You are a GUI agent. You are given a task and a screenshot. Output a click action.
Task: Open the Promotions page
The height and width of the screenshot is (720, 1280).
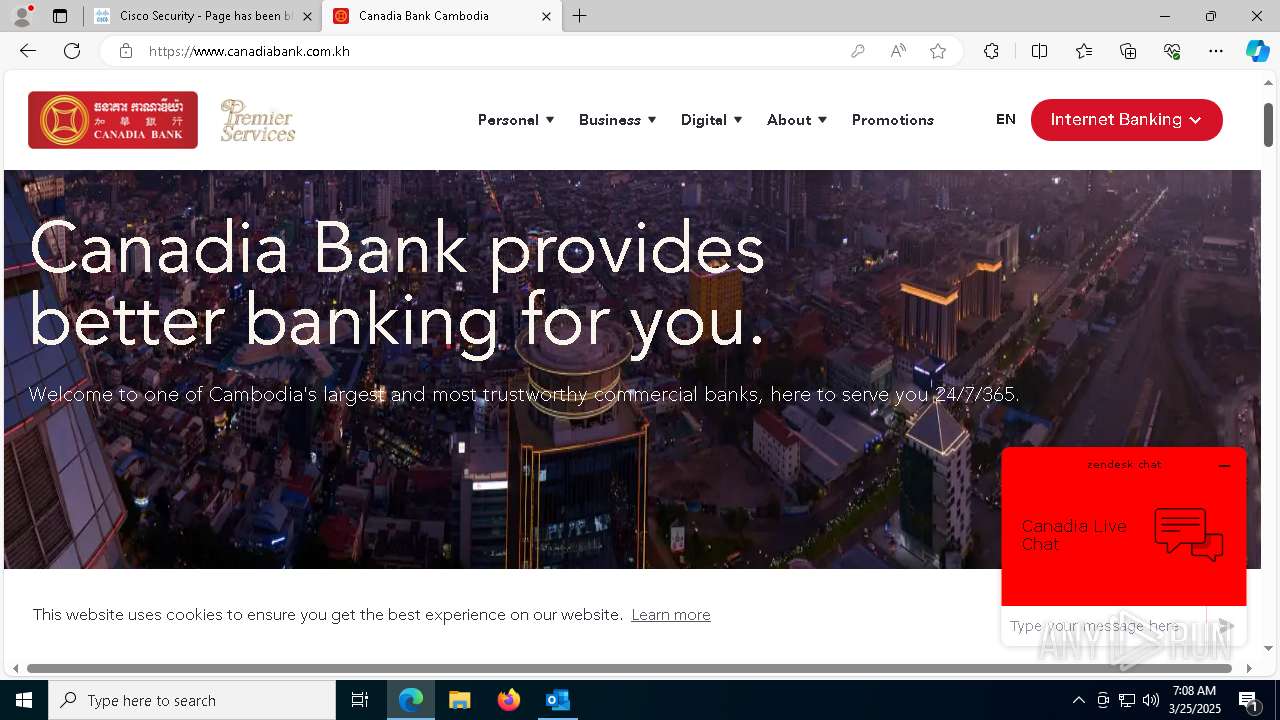pos(893,120)
